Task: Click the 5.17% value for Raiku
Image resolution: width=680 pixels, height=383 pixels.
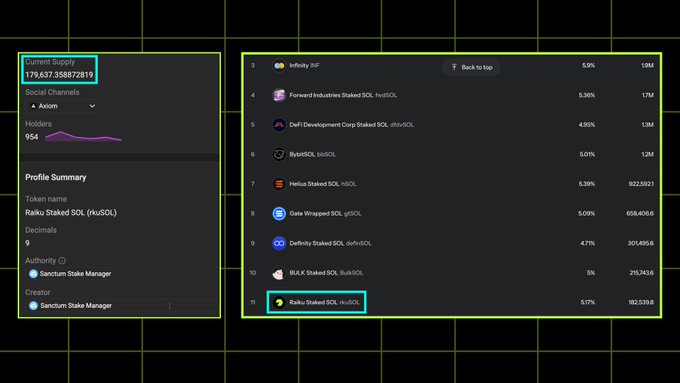Action: point(588,302)
